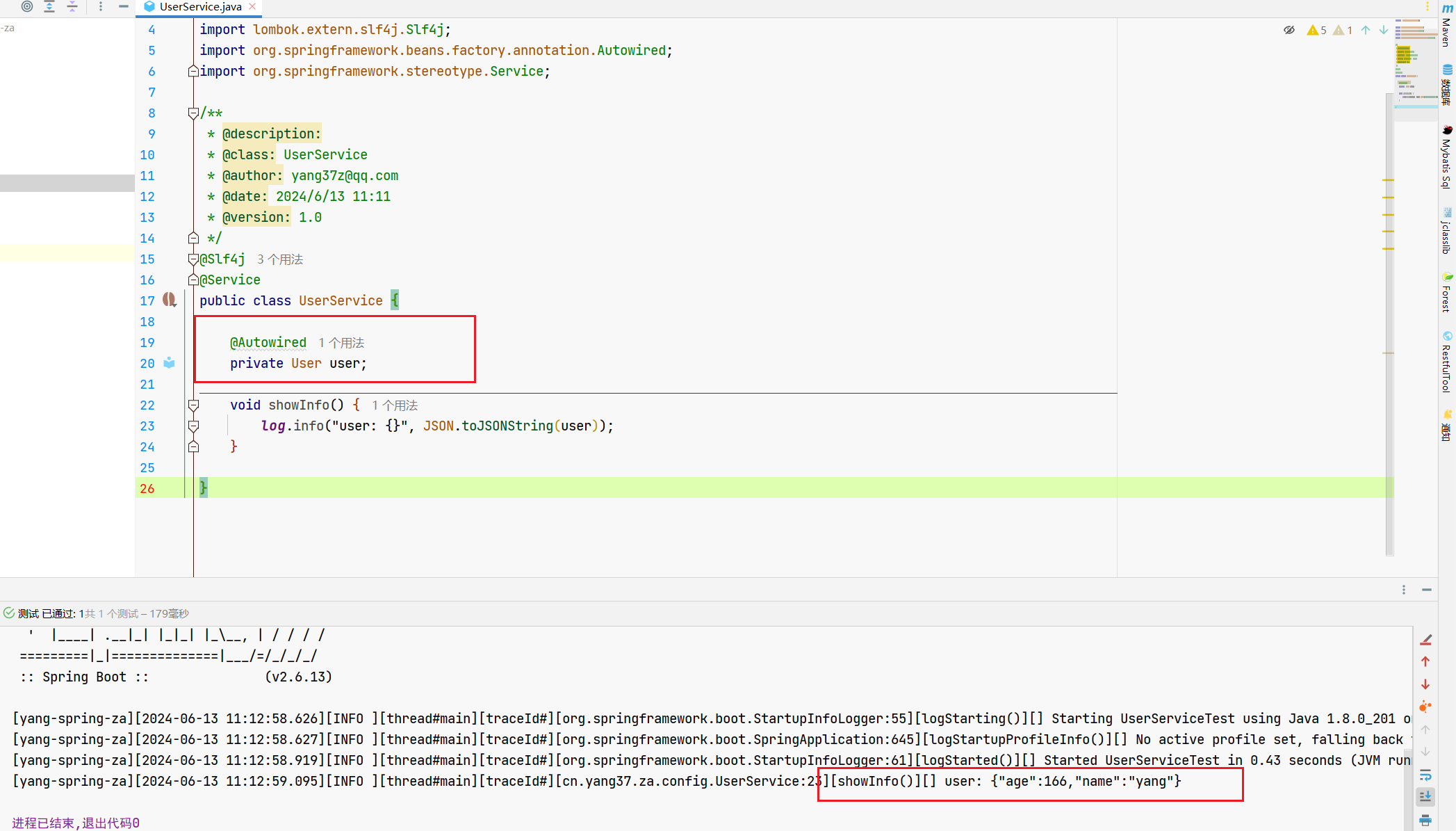Click the Expand All icon in project panel
The height and width of the screenshot is (831, 1456).
pos(49,6)
